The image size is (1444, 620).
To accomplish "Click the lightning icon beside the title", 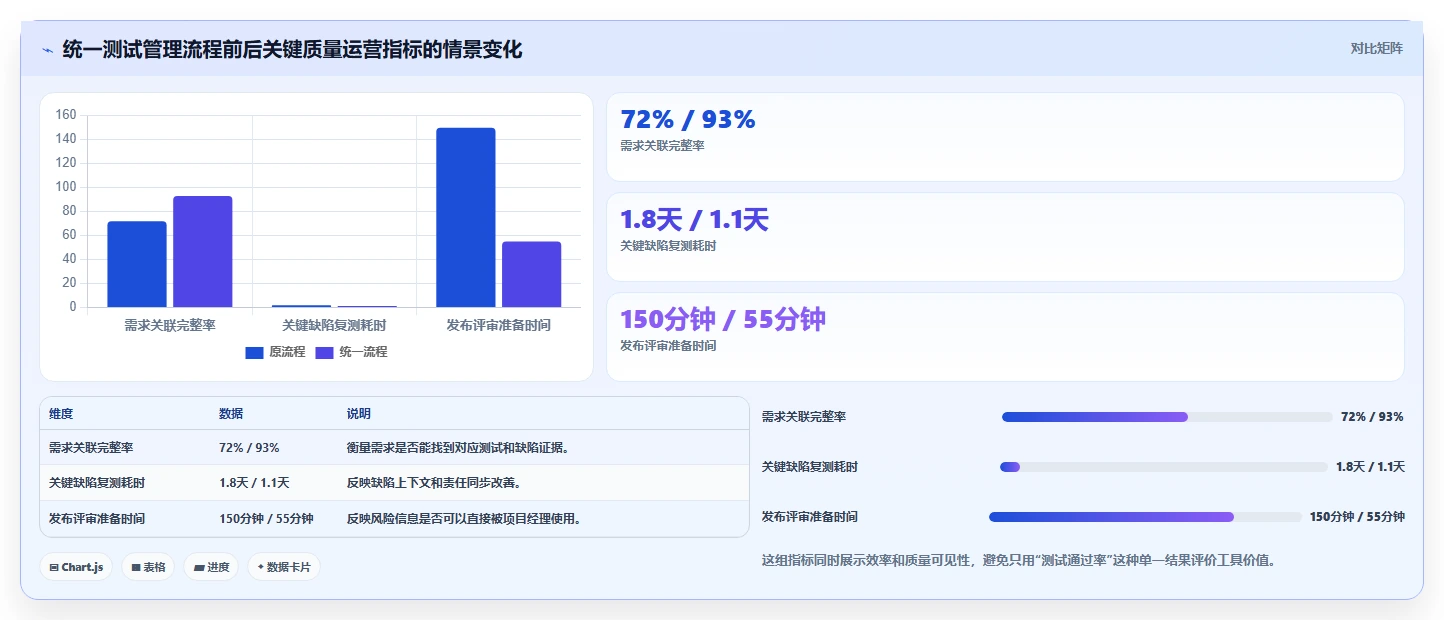I will (47, 50).
